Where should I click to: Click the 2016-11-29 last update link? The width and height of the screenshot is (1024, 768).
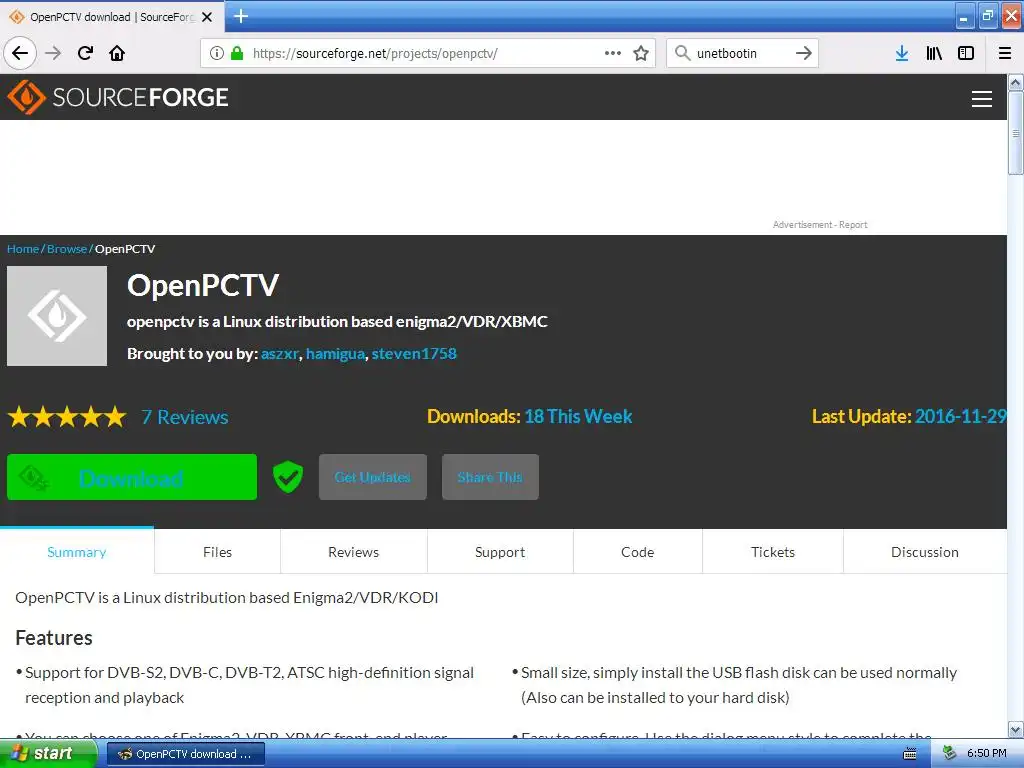(960, 417)
